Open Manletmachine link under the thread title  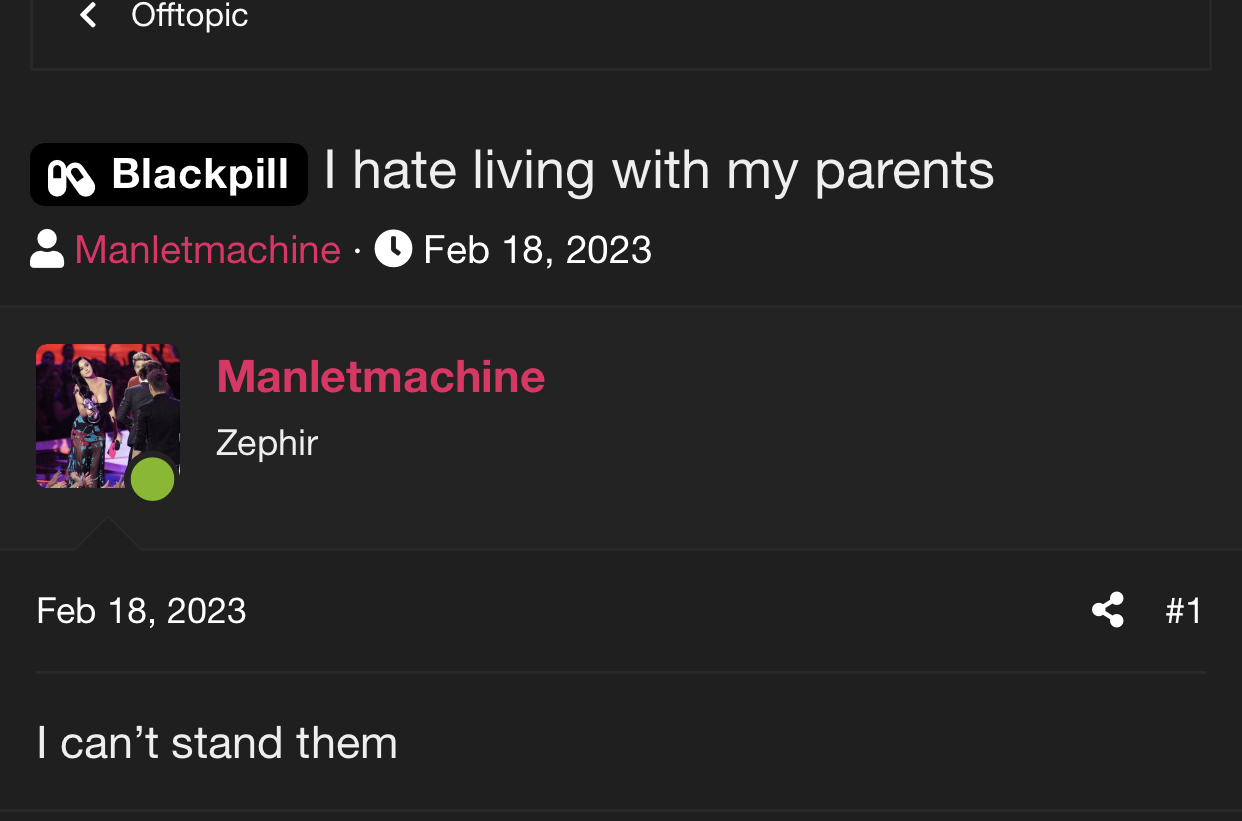pos(208,249)
